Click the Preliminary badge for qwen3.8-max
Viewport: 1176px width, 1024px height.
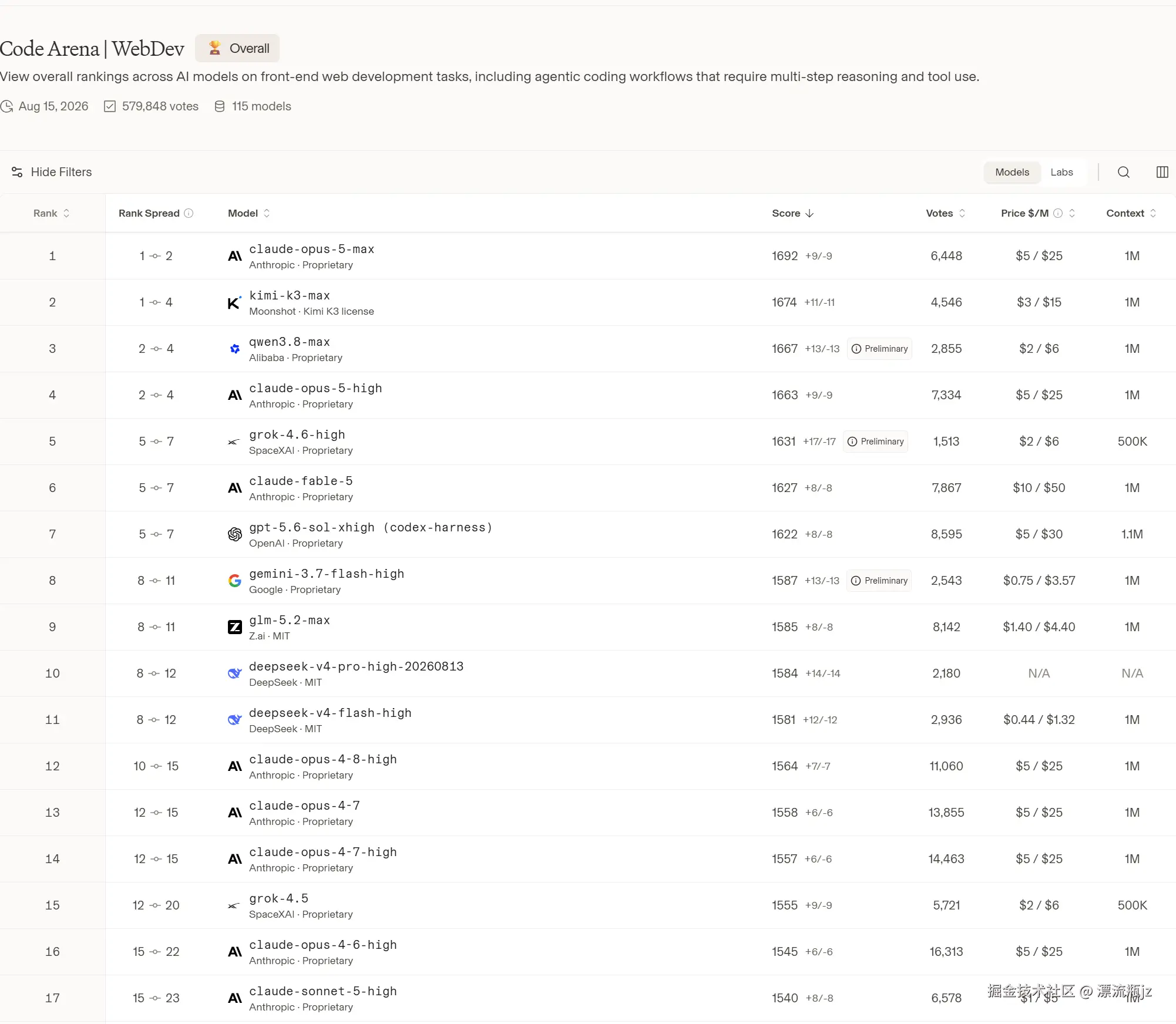tap(879, 349)
